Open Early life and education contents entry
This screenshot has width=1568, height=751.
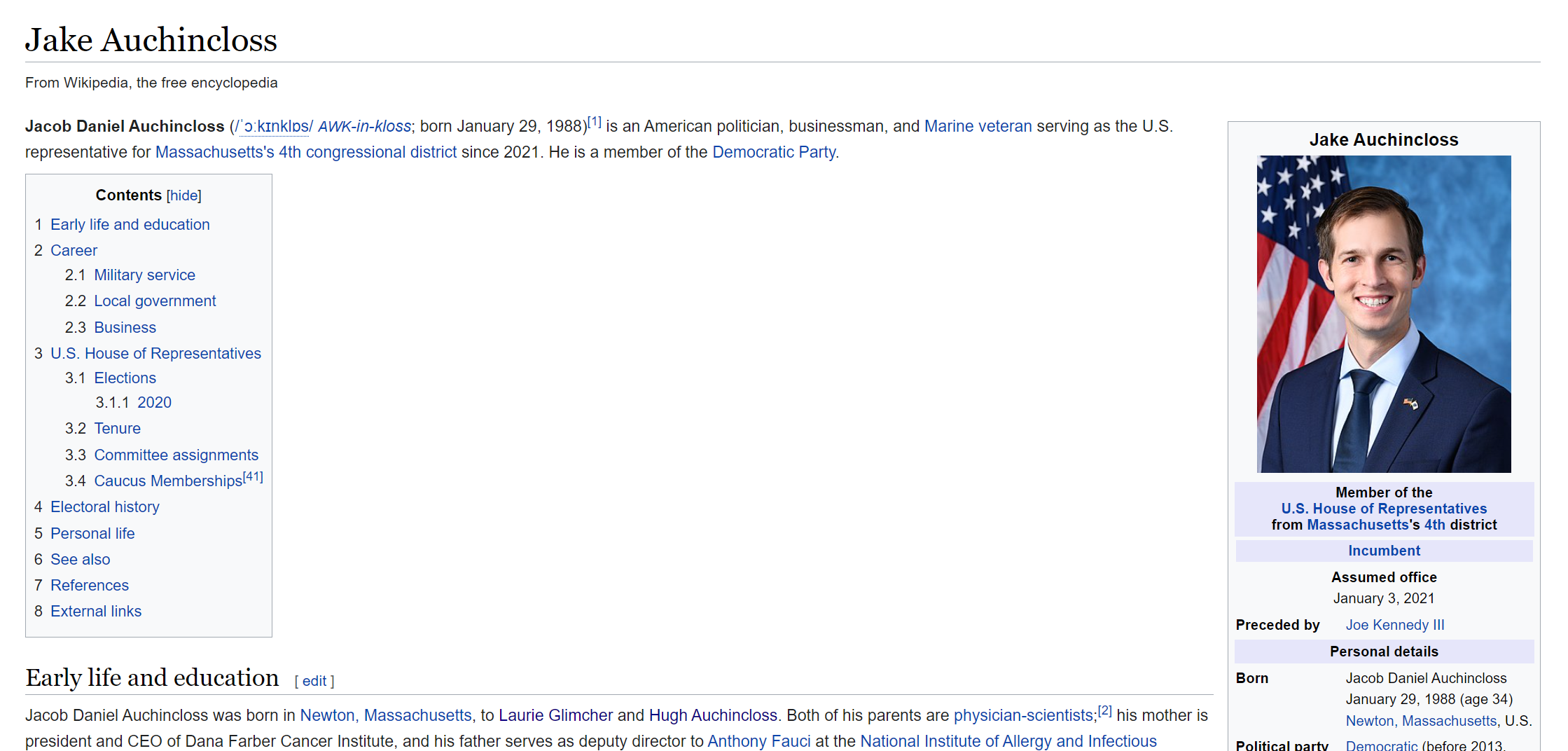coord(130,224)
